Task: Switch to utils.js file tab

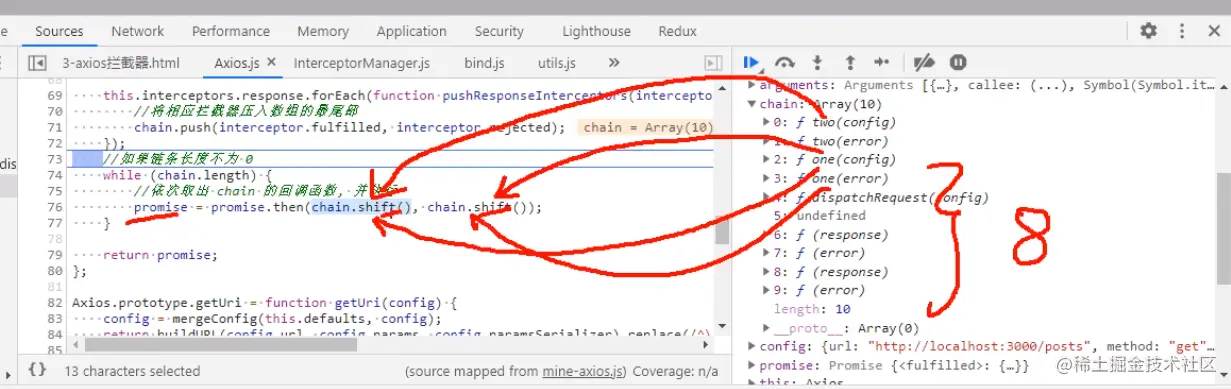Action: (x=557, y=63)
